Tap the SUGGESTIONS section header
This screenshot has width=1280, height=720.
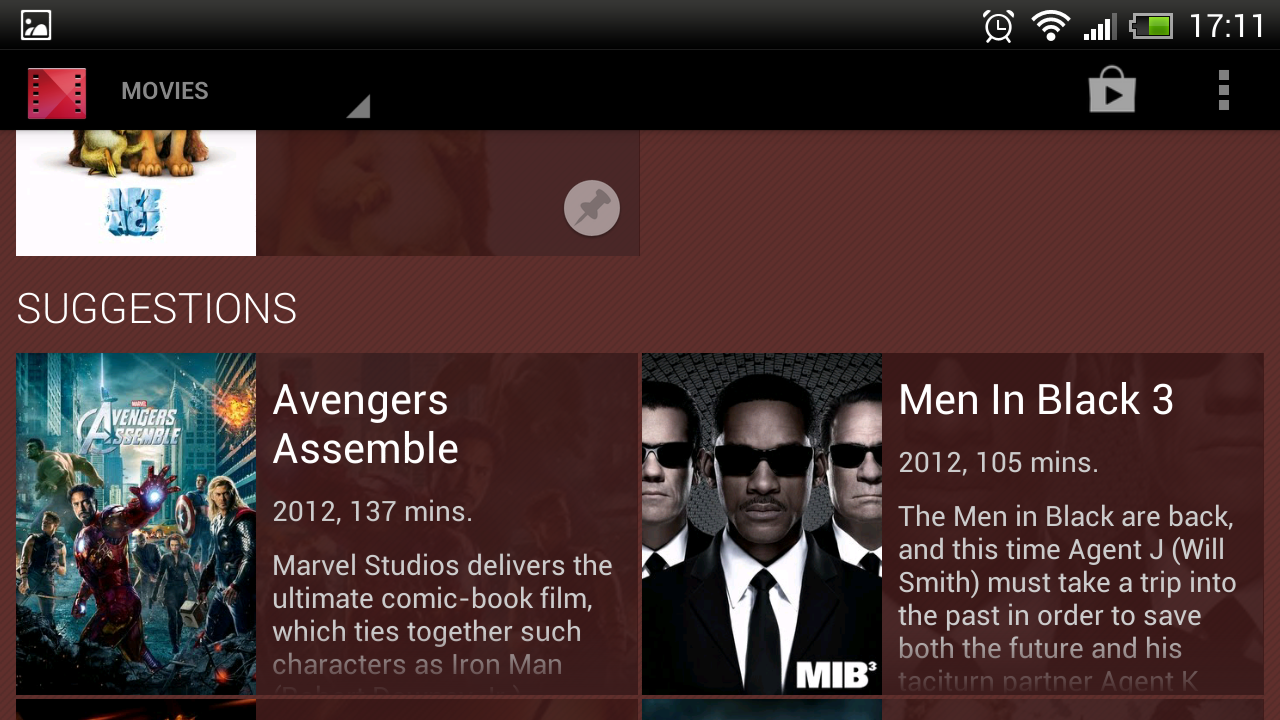tap(157, 309)
